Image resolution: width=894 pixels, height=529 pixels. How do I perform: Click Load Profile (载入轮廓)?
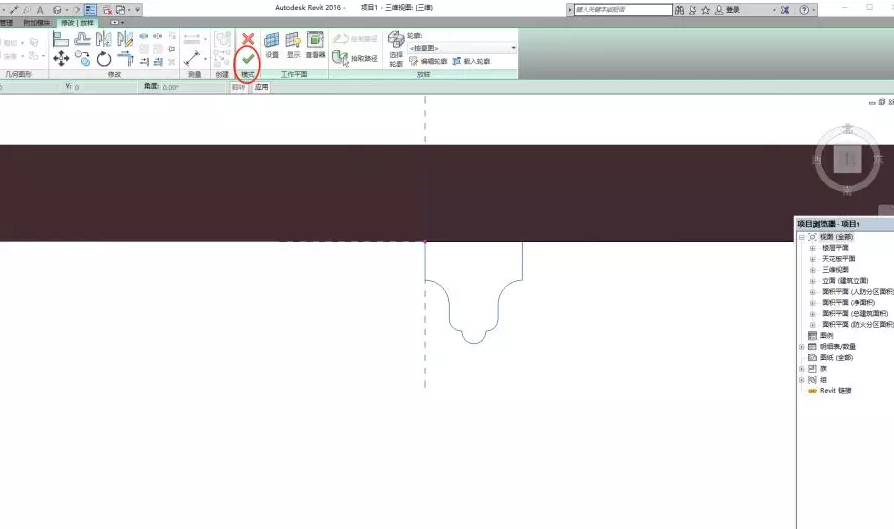tap(472, 61)
